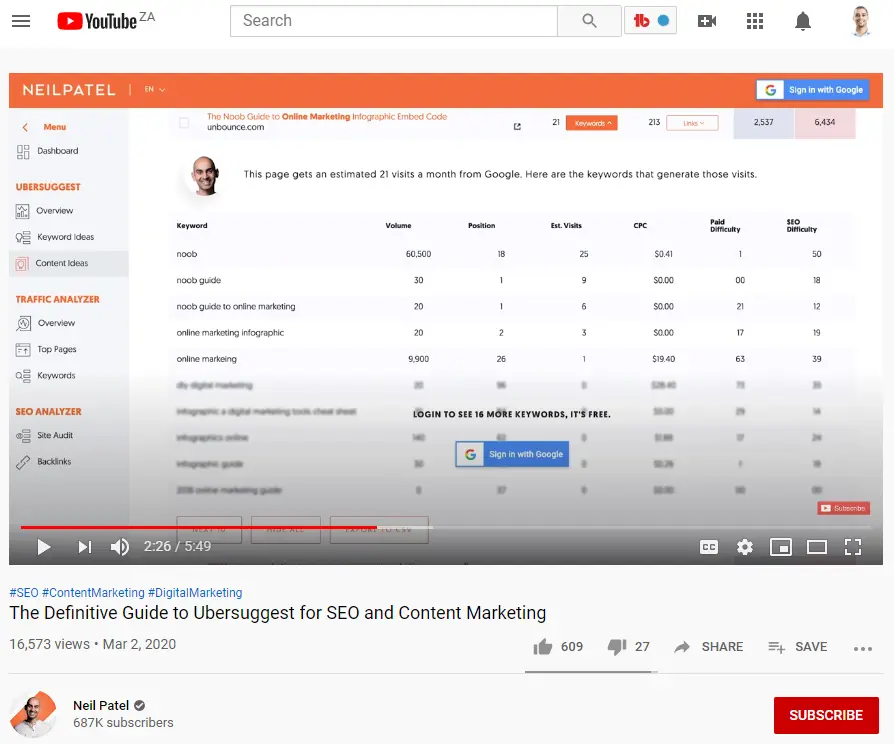Open the YouTube hamburger guide menu

[x=21, y=21]
